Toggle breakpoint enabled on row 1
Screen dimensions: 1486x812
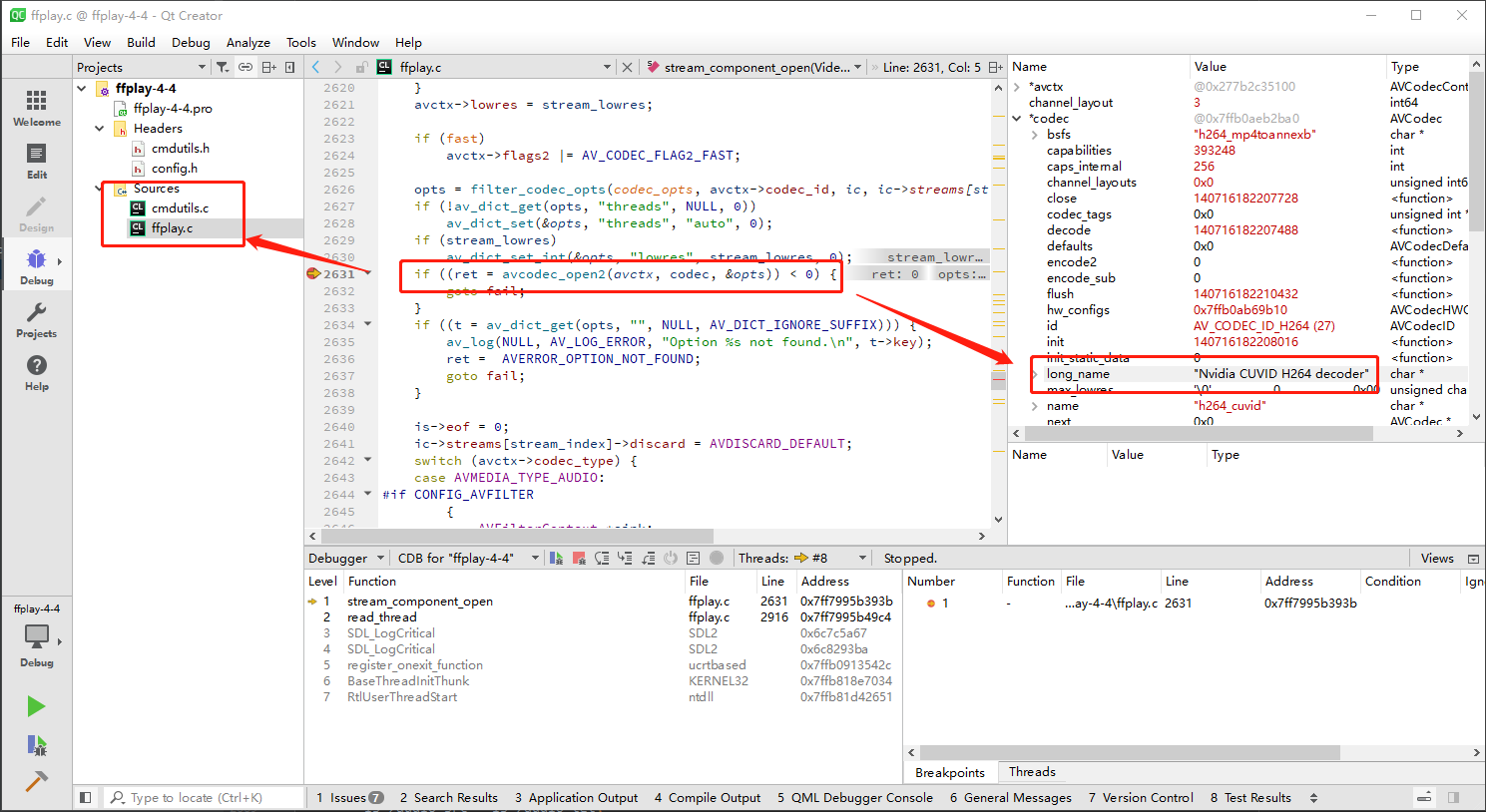coord(931,604)
